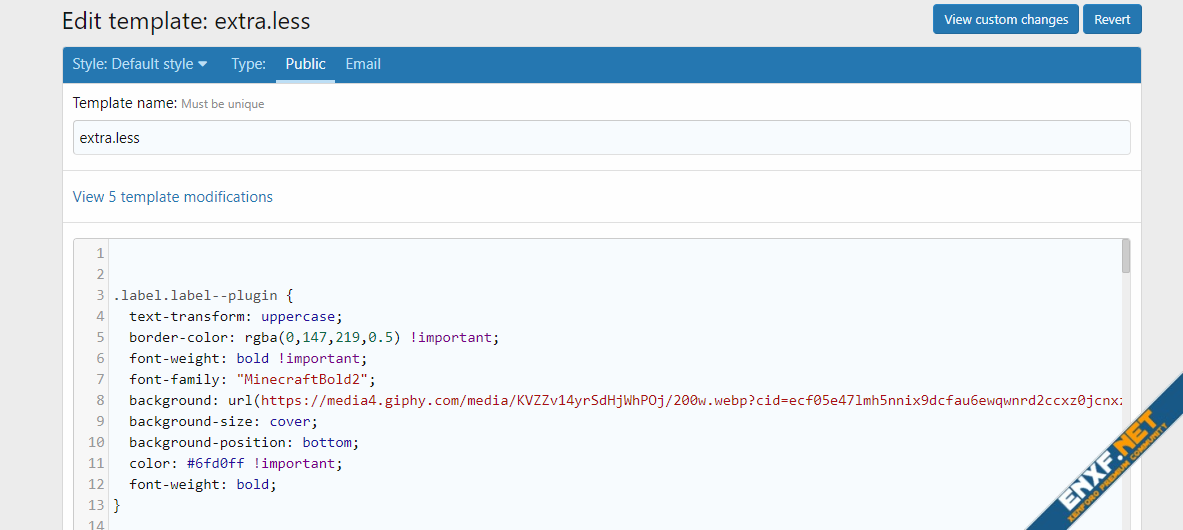This screenshot has height=530, width=1183.
Task: Select the Email type tab
Action: click(363, 64)
